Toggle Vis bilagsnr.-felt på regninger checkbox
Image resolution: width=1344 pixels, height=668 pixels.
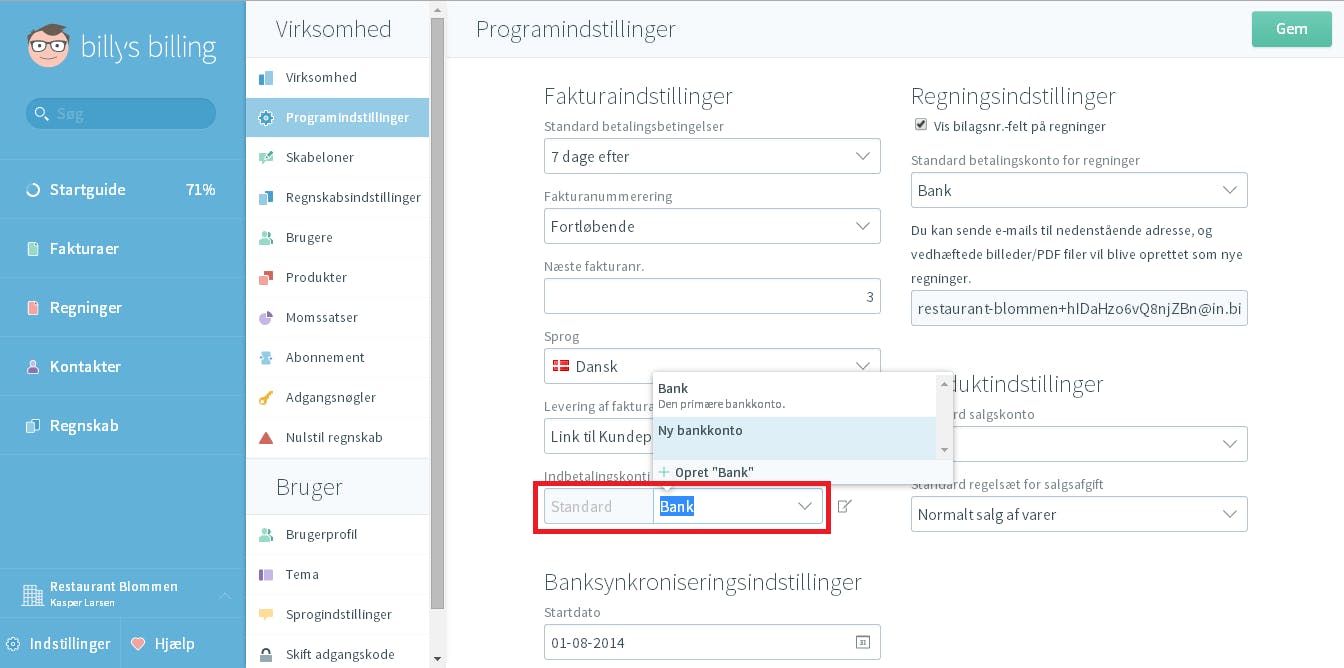point(921,125)
